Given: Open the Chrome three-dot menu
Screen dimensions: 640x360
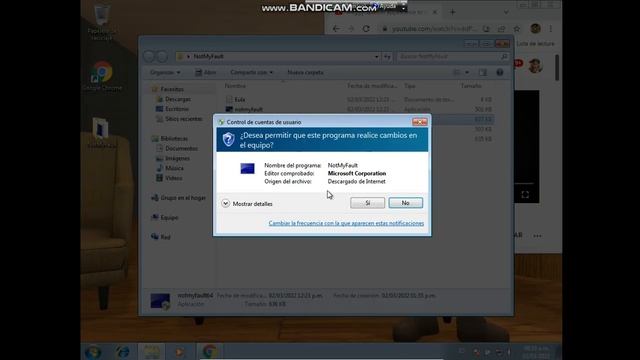Looking at the screenshot, I should click(551, 29).
